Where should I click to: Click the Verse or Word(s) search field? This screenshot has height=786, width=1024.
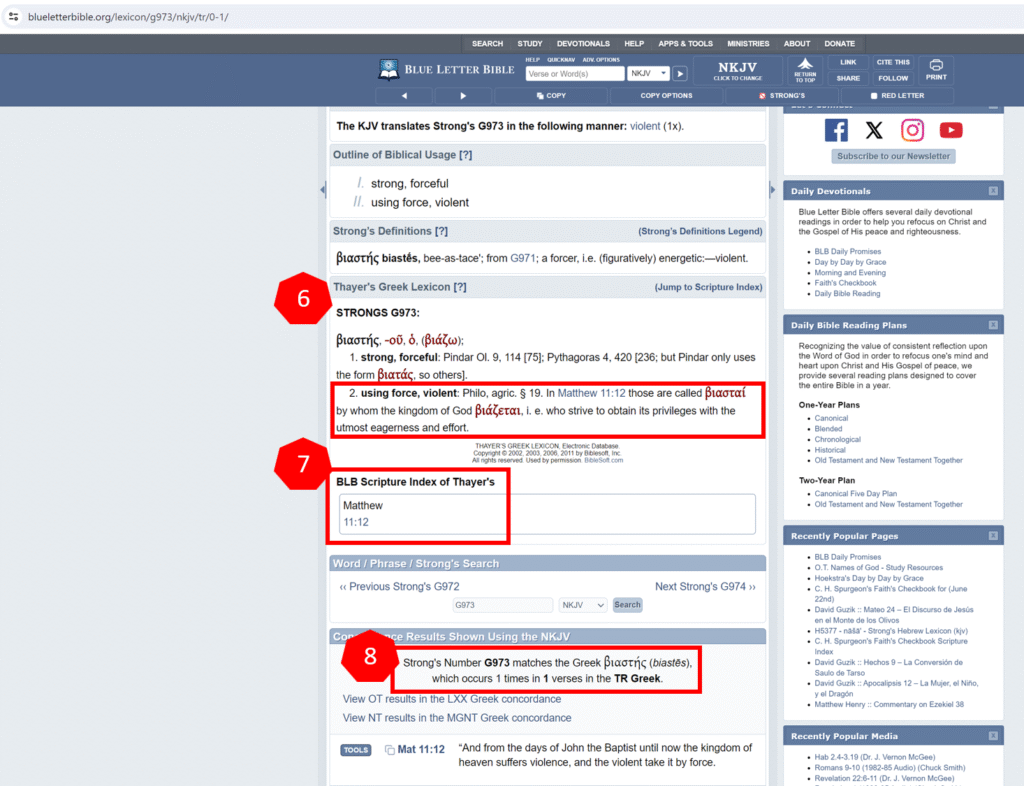pos(575,74)
